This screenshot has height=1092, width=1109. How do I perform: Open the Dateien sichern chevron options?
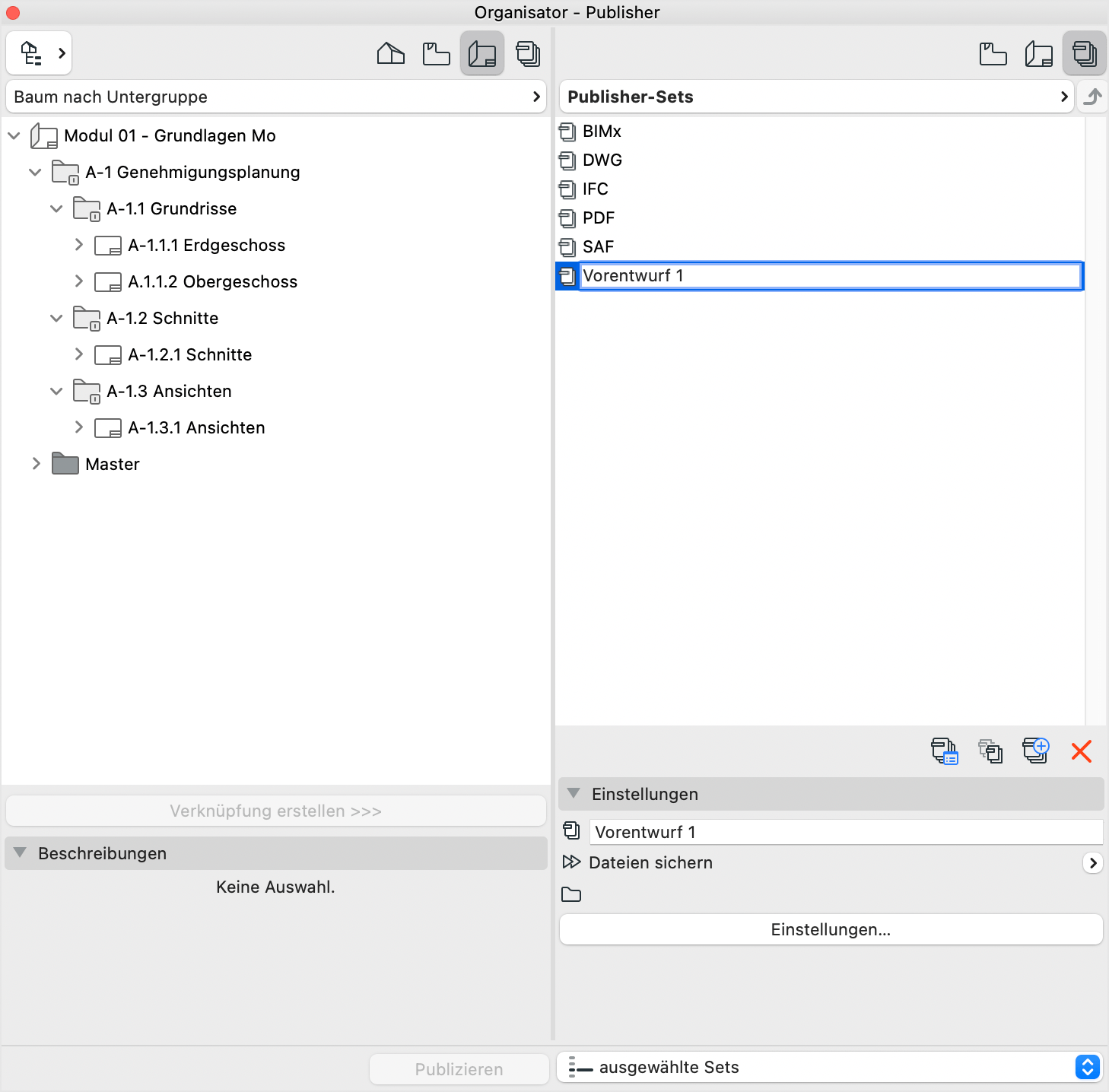click(1093, 862)
